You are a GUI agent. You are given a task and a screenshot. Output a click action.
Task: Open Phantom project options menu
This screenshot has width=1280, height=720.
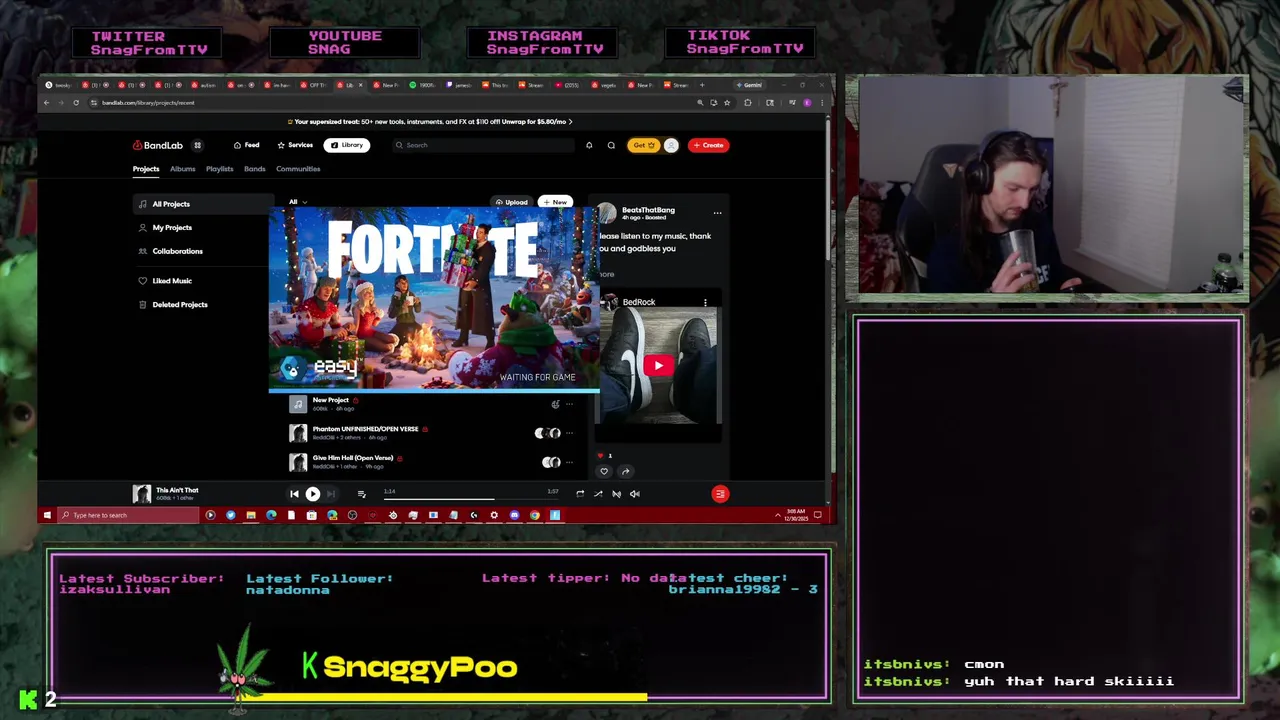coord(569,433)
